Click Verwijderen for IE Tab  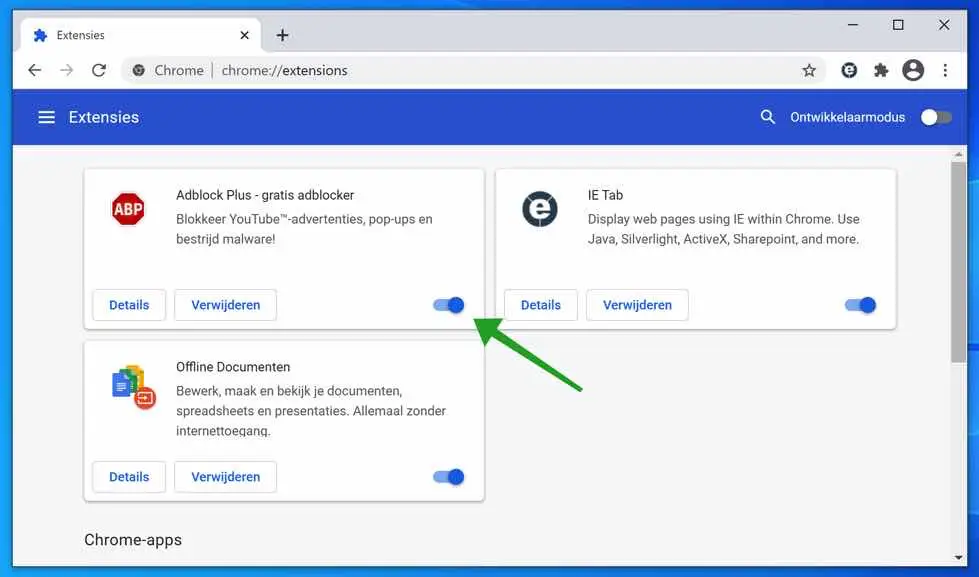(x=637, y=305)
